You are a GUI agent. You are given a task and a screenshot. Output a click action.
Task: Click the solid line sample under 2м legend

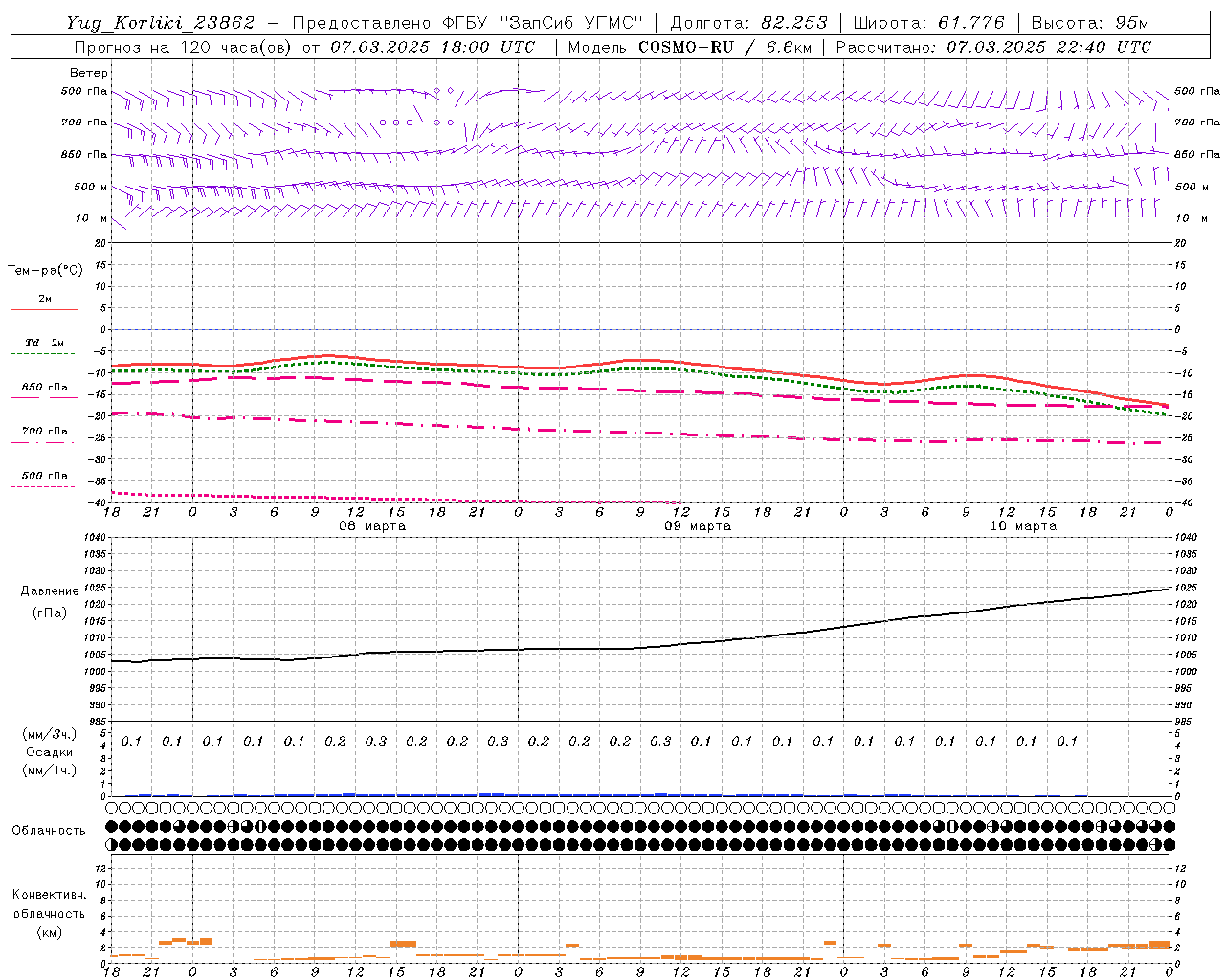pos(44,310)
